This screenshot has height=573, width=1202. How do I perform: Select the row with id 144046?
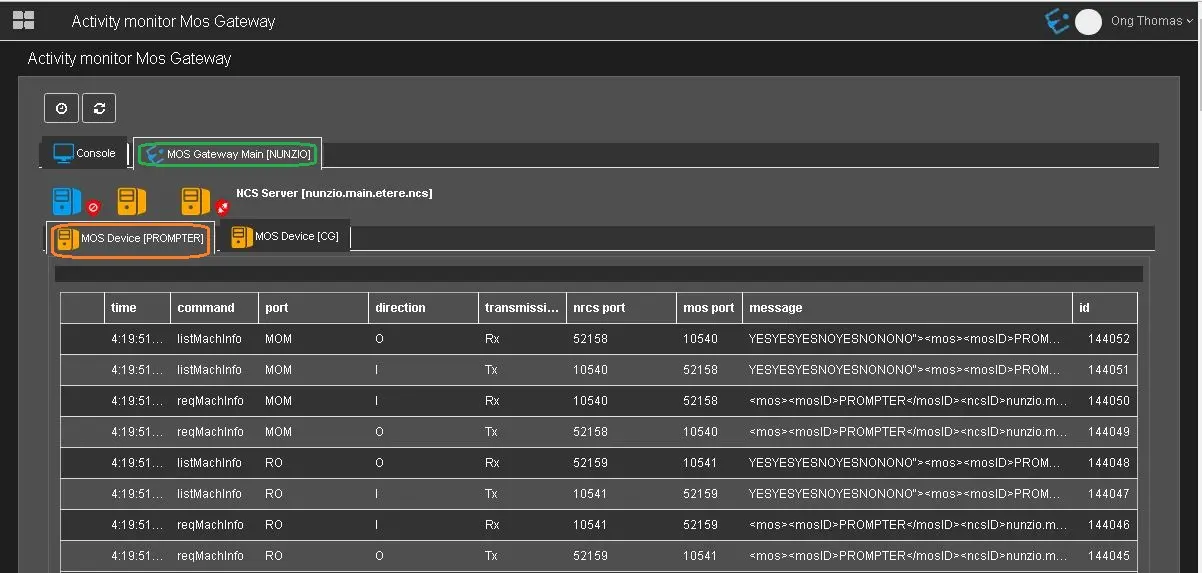coord(598,525)
